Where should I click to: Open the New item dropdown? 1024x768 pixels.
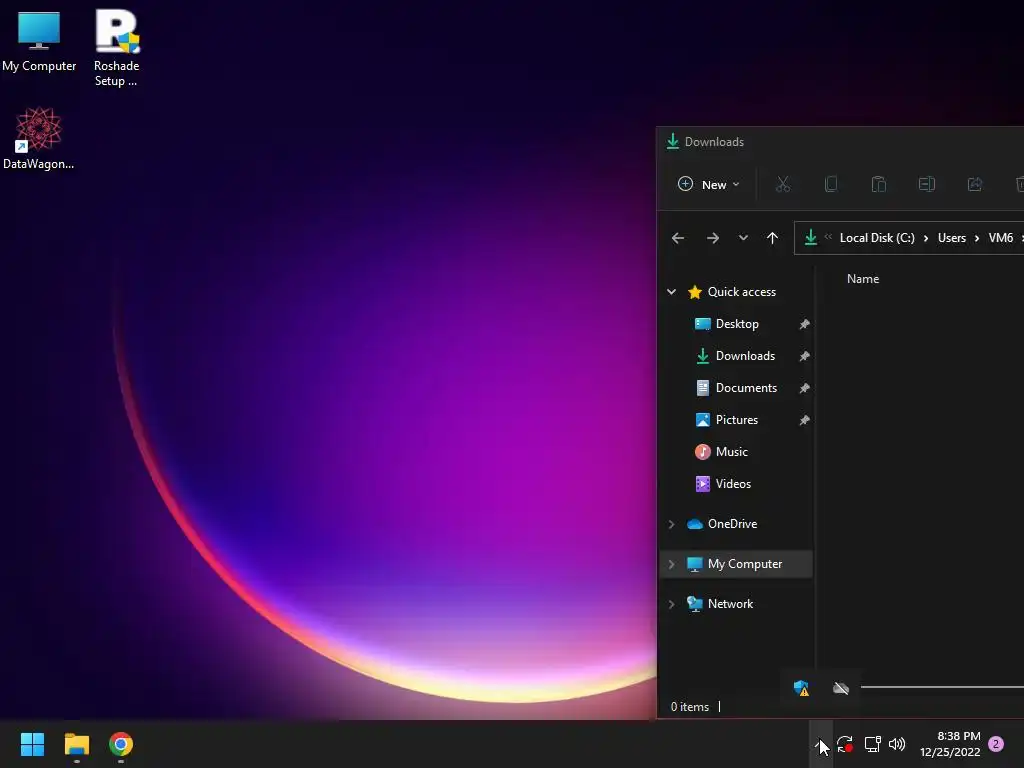709,185
